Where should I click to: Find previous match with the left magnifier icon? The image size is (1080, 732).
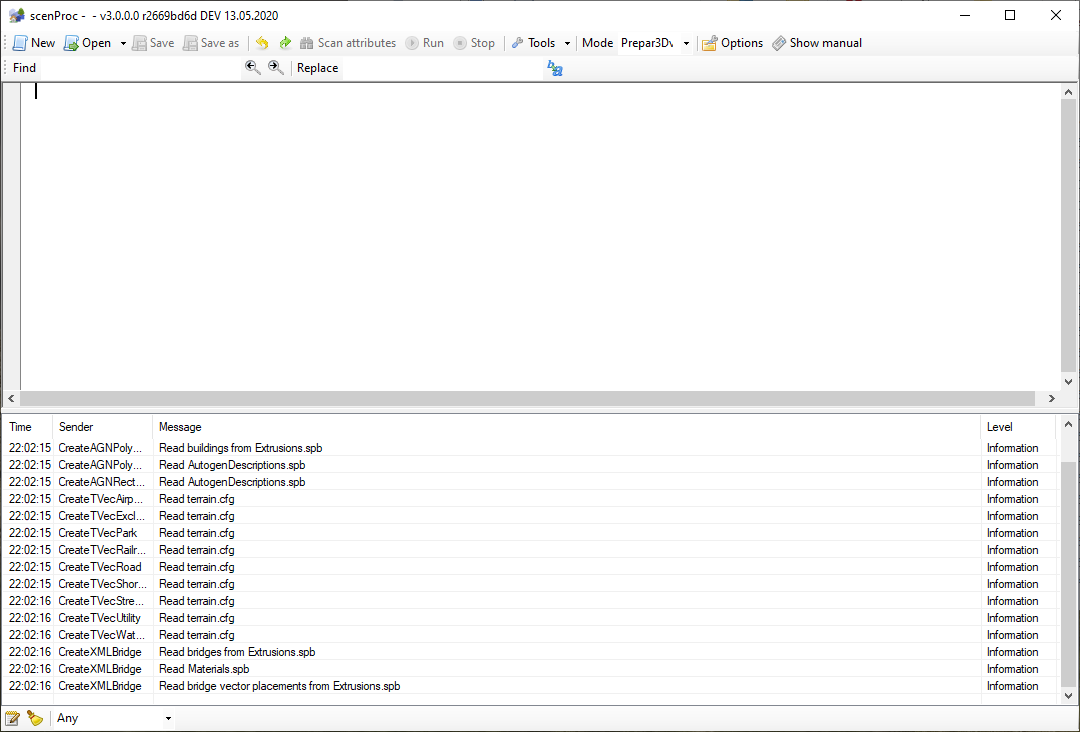click(253, 67)
